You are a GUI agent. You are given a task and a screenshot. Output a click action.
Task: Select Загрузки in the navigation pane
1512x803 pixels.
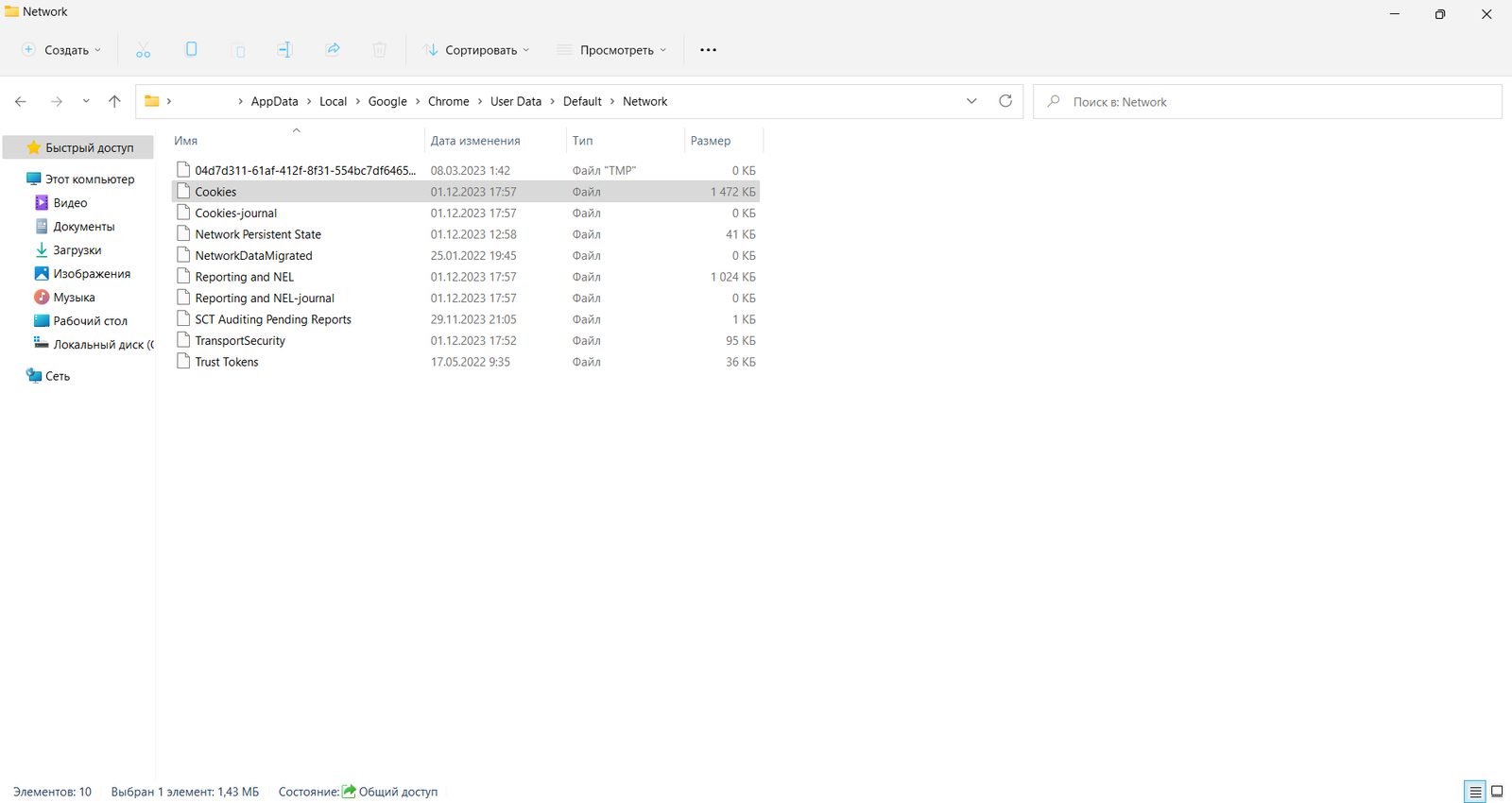(77, 250)
